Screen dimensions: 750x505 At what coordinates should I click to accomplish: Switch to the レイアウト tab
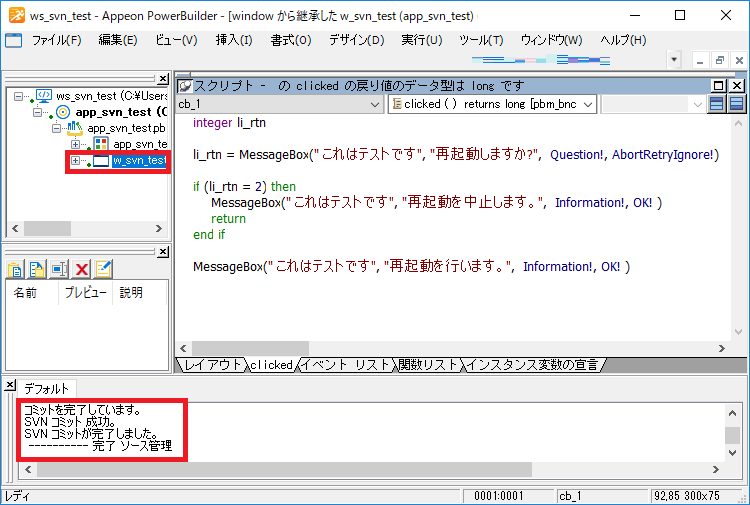tap(213, 365)
